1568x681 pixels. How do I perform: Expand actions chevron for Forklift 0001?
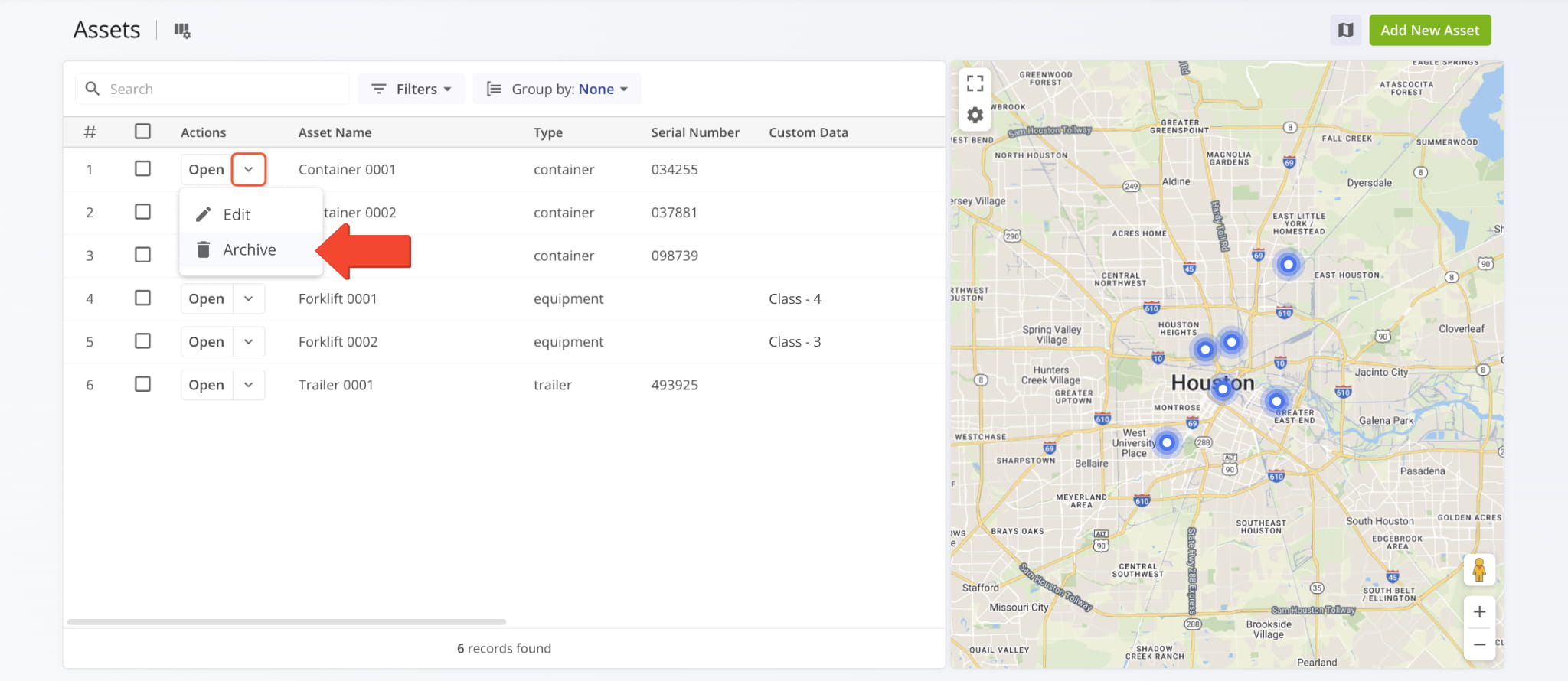(x=249, y=298)
